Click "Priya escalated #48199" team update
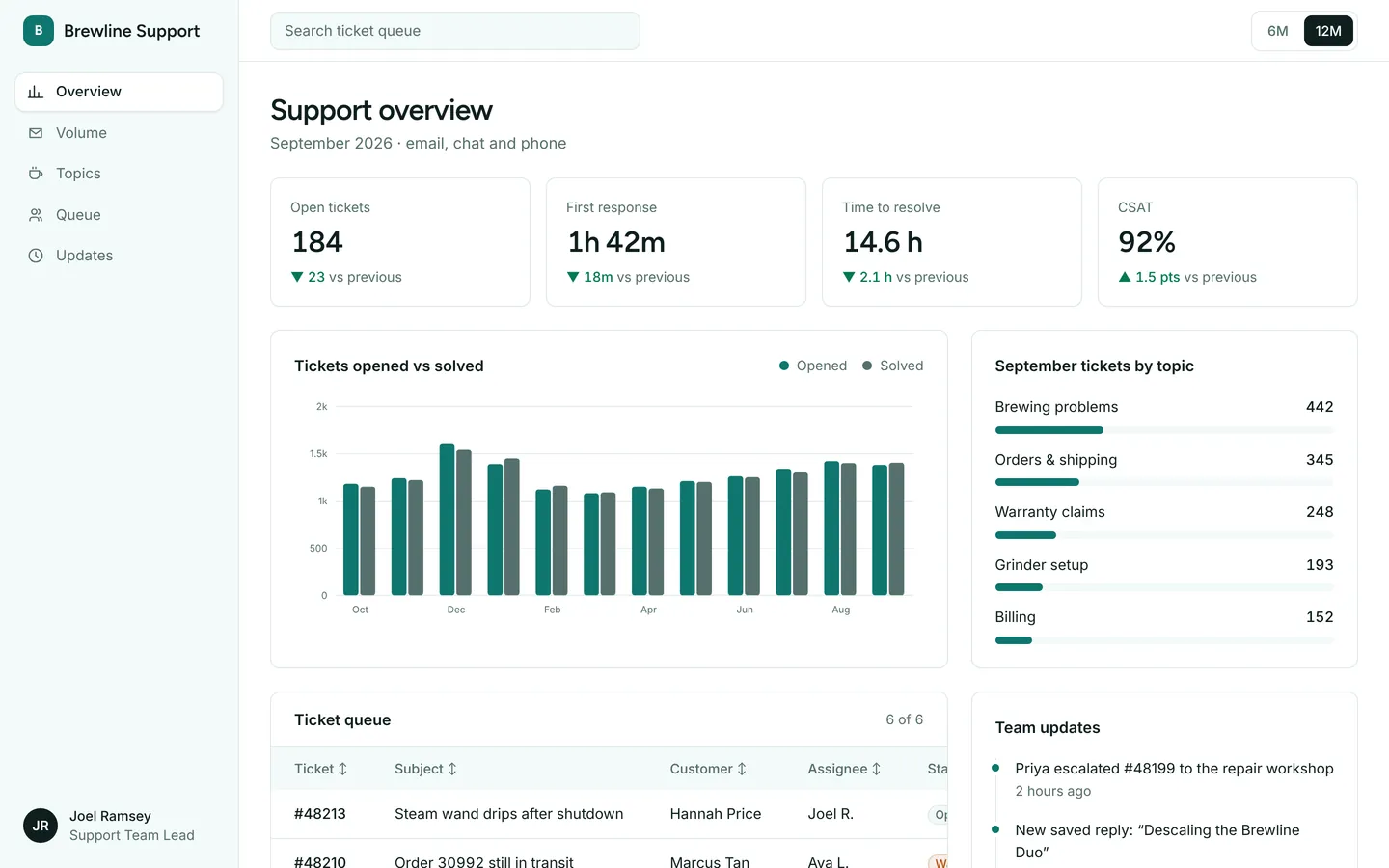This screenshot has width=1389, height=868. click(1174, 769)
